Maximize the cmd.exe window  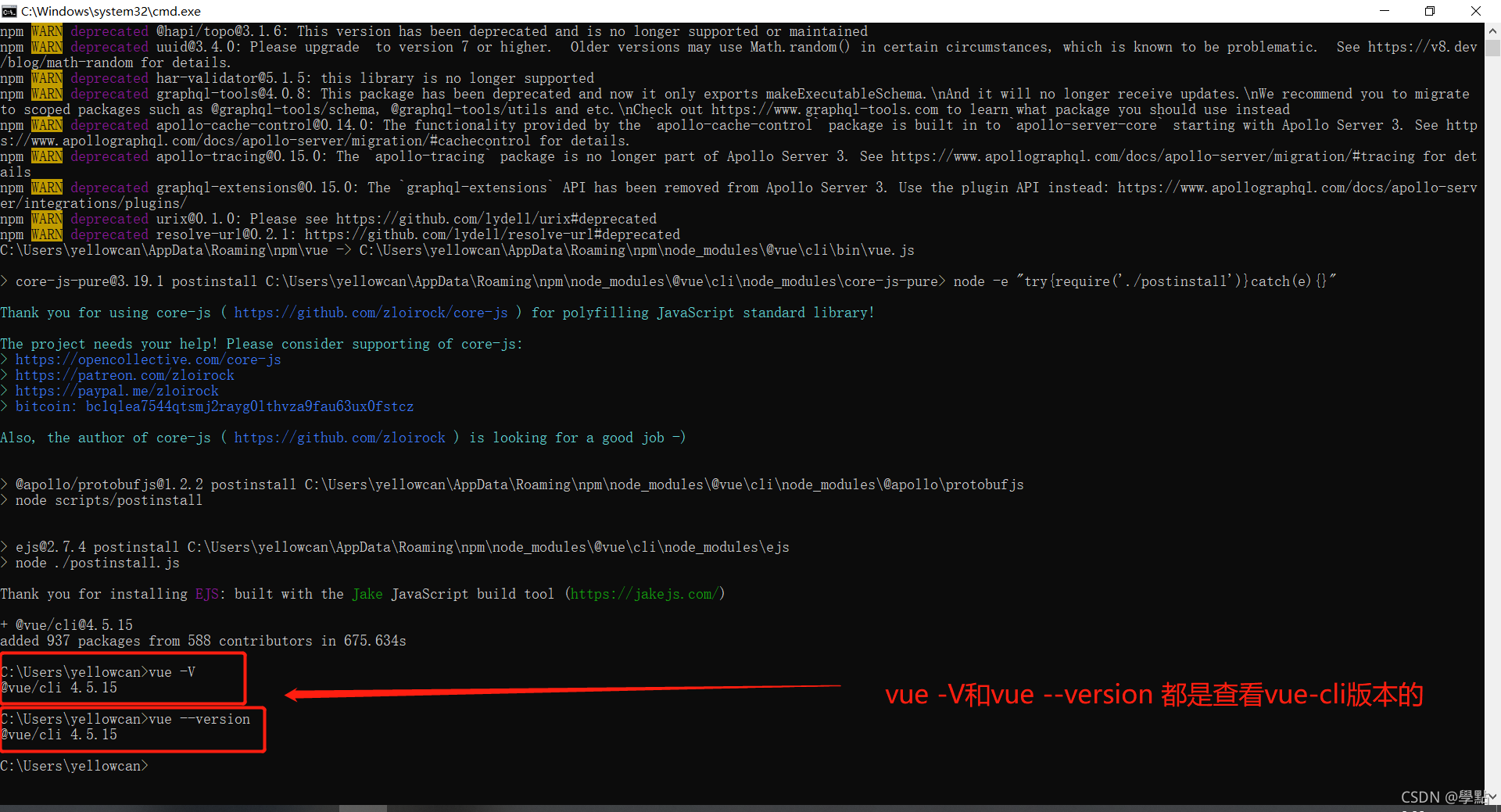point(1430,11)
